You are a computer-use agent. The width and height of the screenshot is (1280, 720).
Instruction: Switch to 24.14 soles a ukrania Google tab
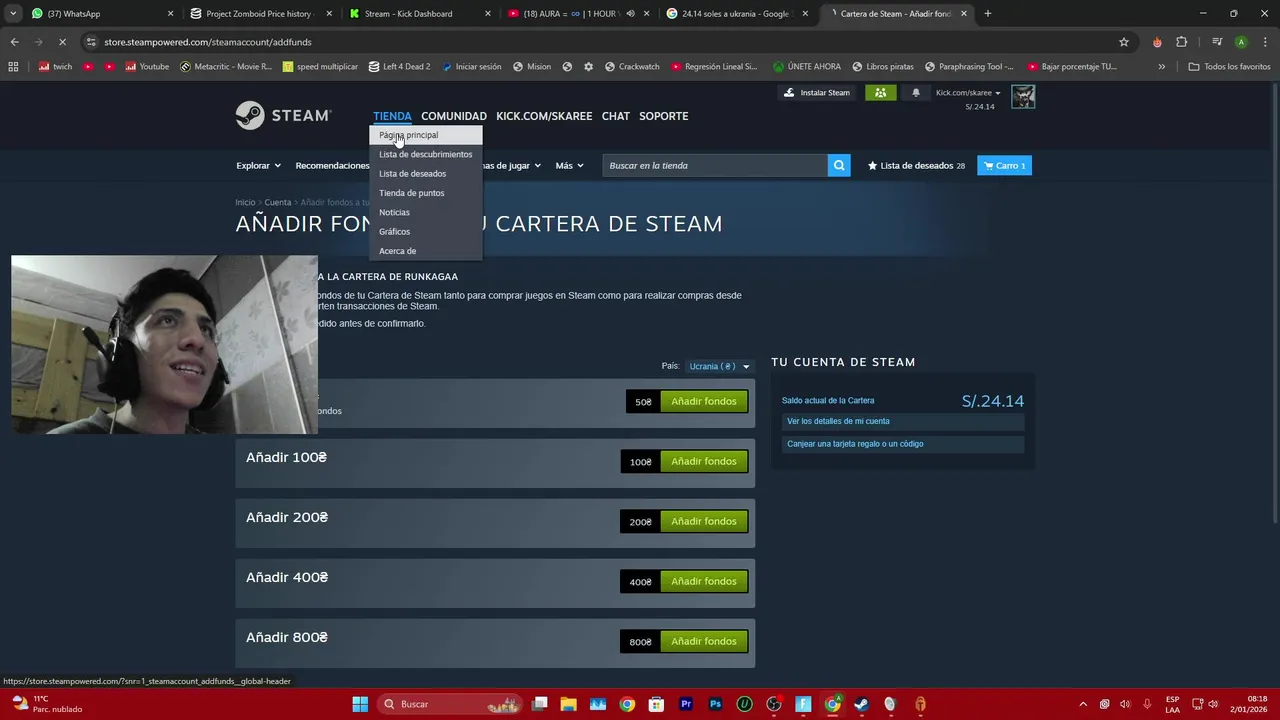(x=736, y=14)
